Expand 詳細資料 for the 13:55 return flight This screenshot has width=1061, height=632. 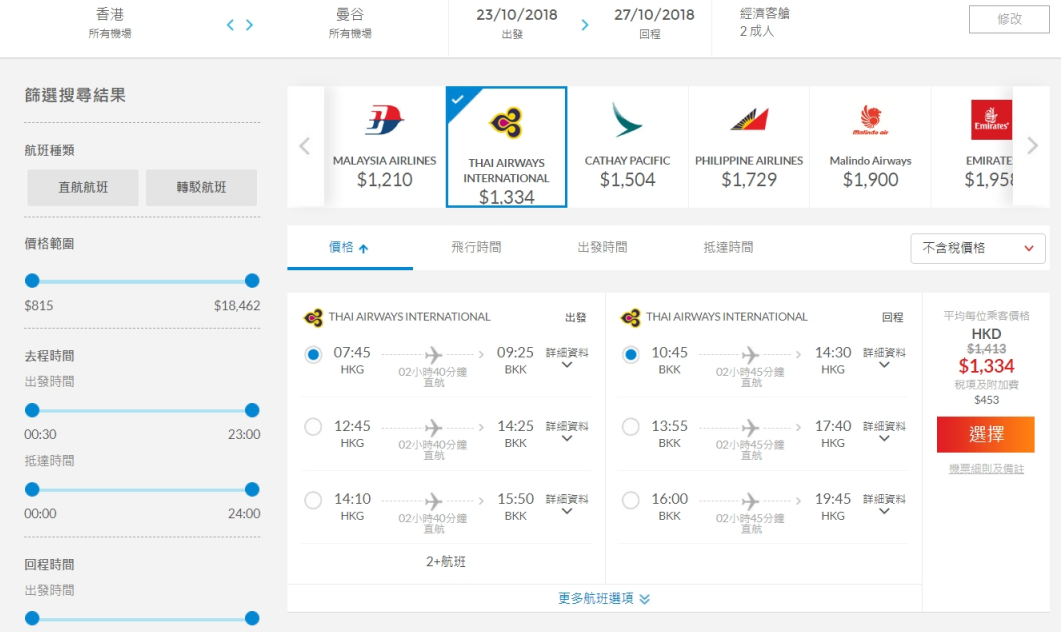tap(884, 432)
